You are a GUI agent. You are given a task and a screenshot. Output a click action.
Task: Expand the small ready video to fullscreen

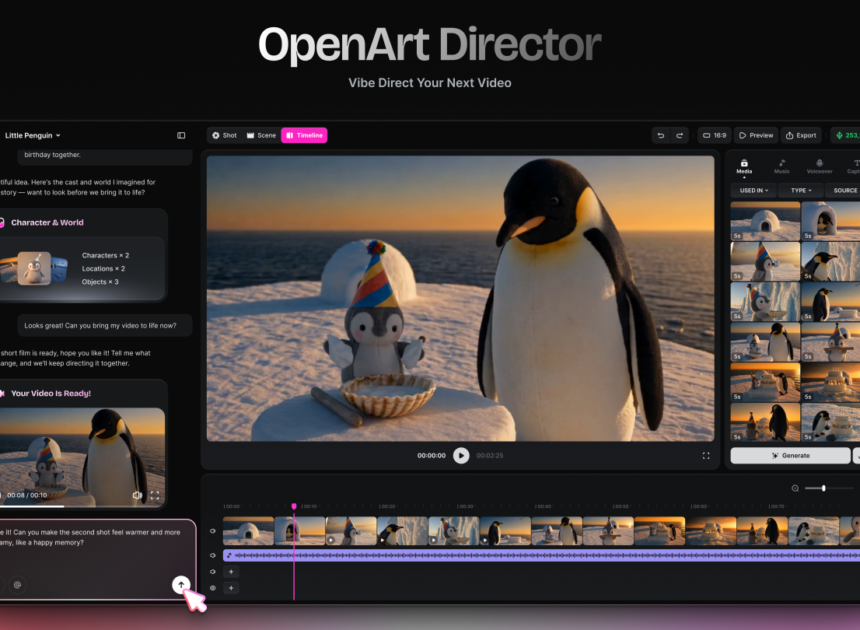[155, 495]
